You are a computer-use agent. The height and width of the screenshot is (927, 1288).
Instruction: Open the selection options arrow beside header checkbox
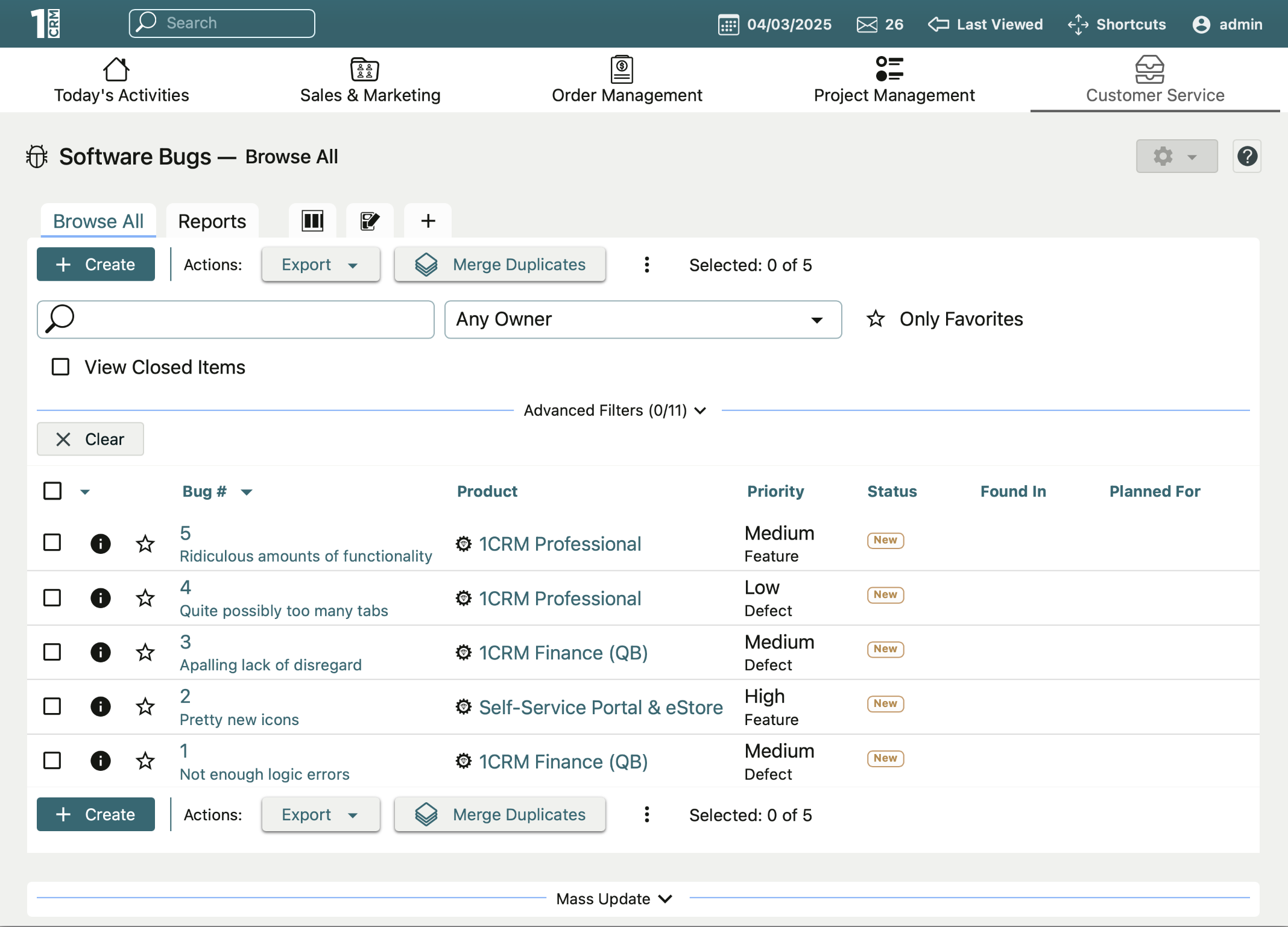pyautogui.click(x=85, y=492)
